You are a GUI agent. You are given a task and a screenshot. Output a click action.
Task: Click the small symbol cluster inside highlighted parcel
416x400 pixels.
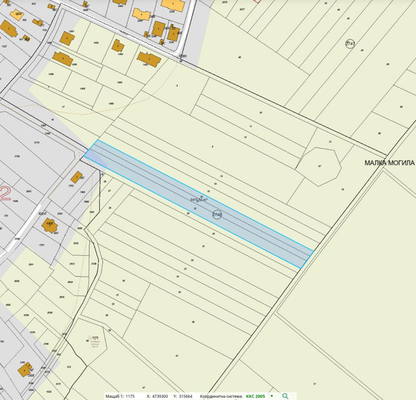pos(199,199)
